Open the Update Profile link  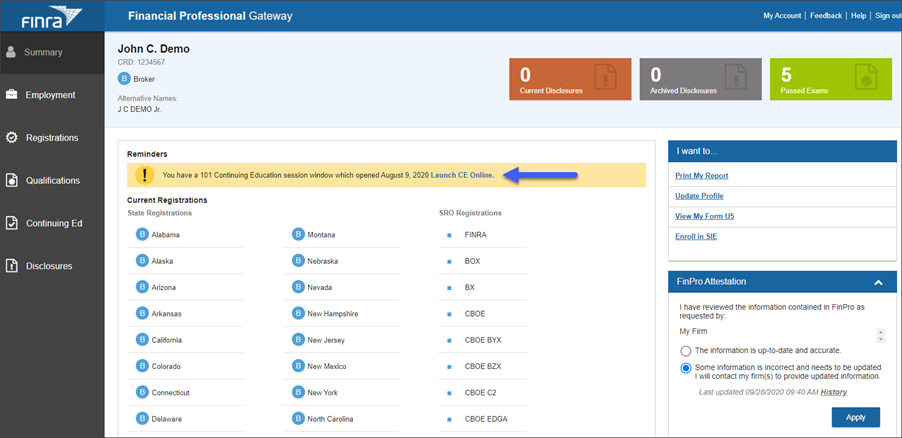(699, 196)
